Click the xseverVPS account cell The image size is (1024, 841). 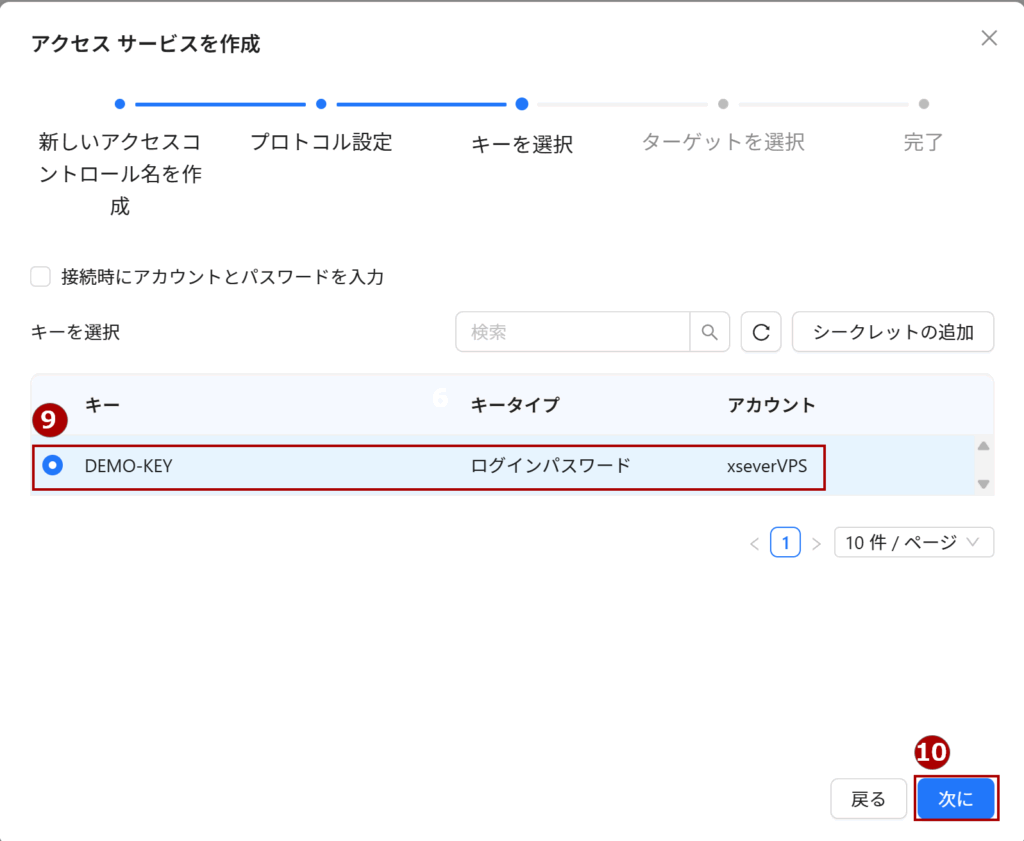tap(767, 466)
